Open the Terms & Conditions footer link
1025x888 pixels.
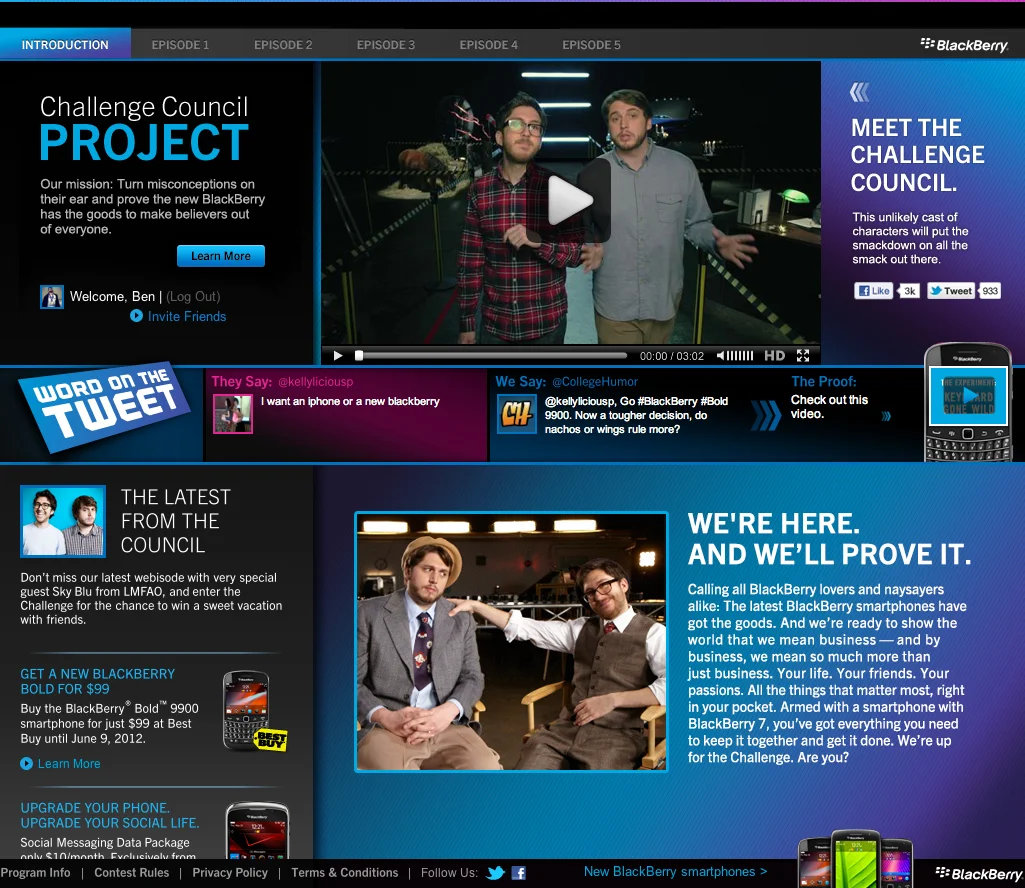pos(344,873)
